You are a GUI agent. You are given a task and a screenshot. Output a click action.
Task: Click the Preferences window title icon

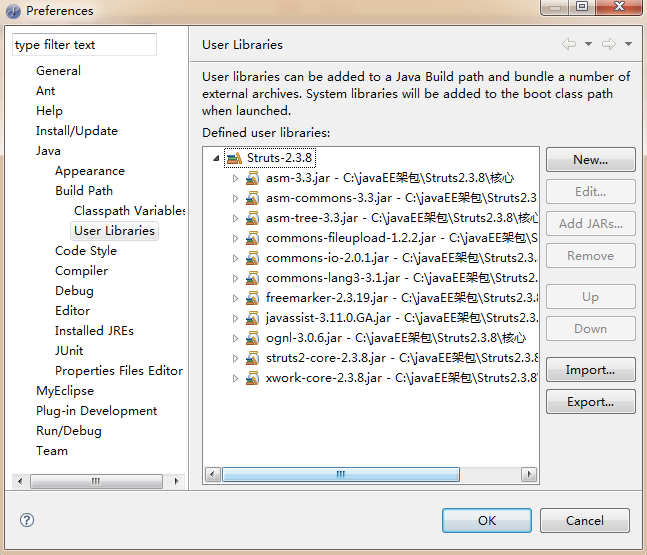(13, 11)
